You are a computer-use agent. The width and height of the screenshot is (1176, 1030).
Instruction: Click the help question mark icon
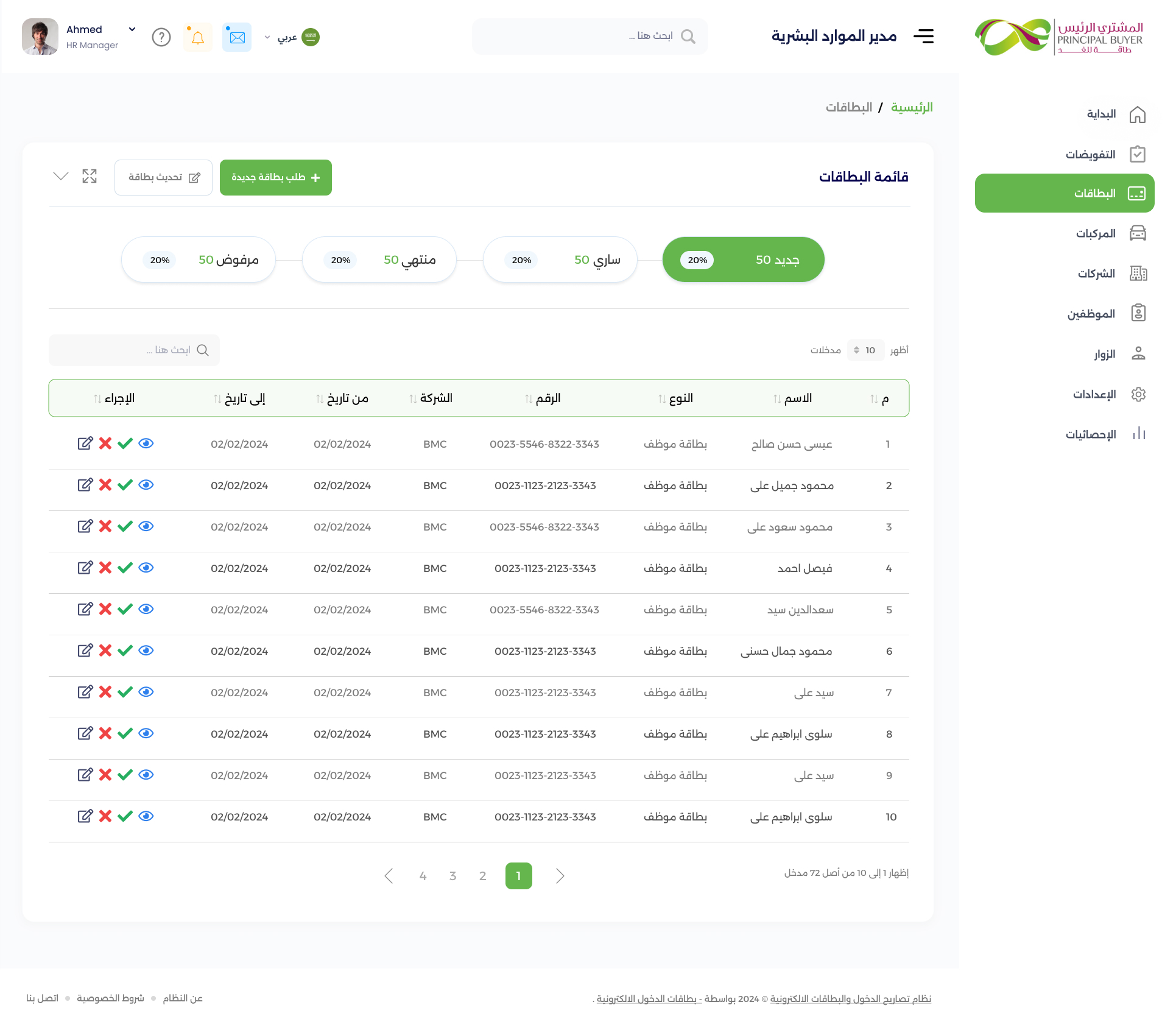pyautogui.click(x=161, y=37)
